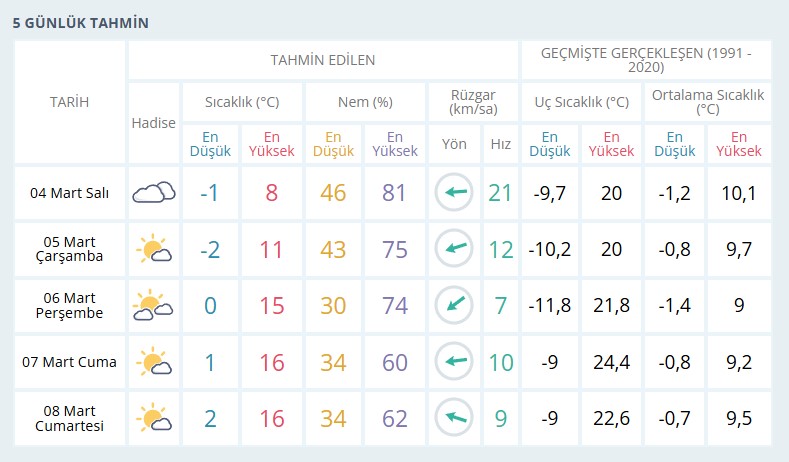Viewport: 789px width, 462px height.
Task: Click the partly sunny icon for 05 Mart Çarşamba
Action: tap(153, 249)
